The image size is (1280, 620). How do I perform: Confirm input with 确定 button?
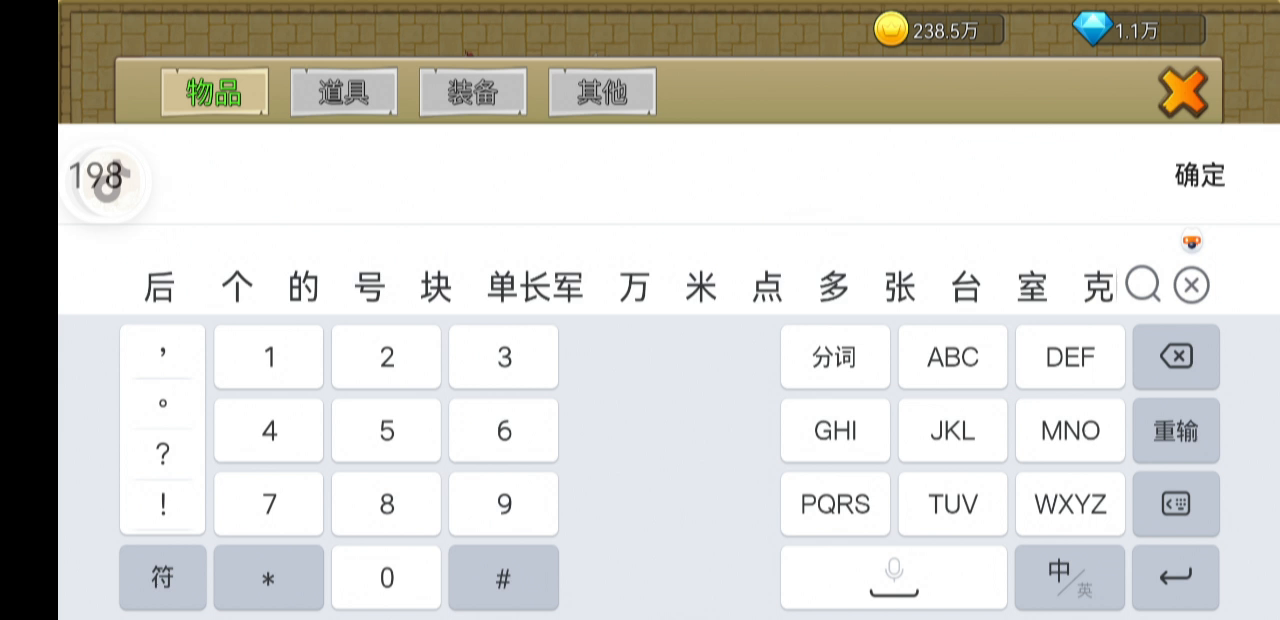tap(1199, 176)
